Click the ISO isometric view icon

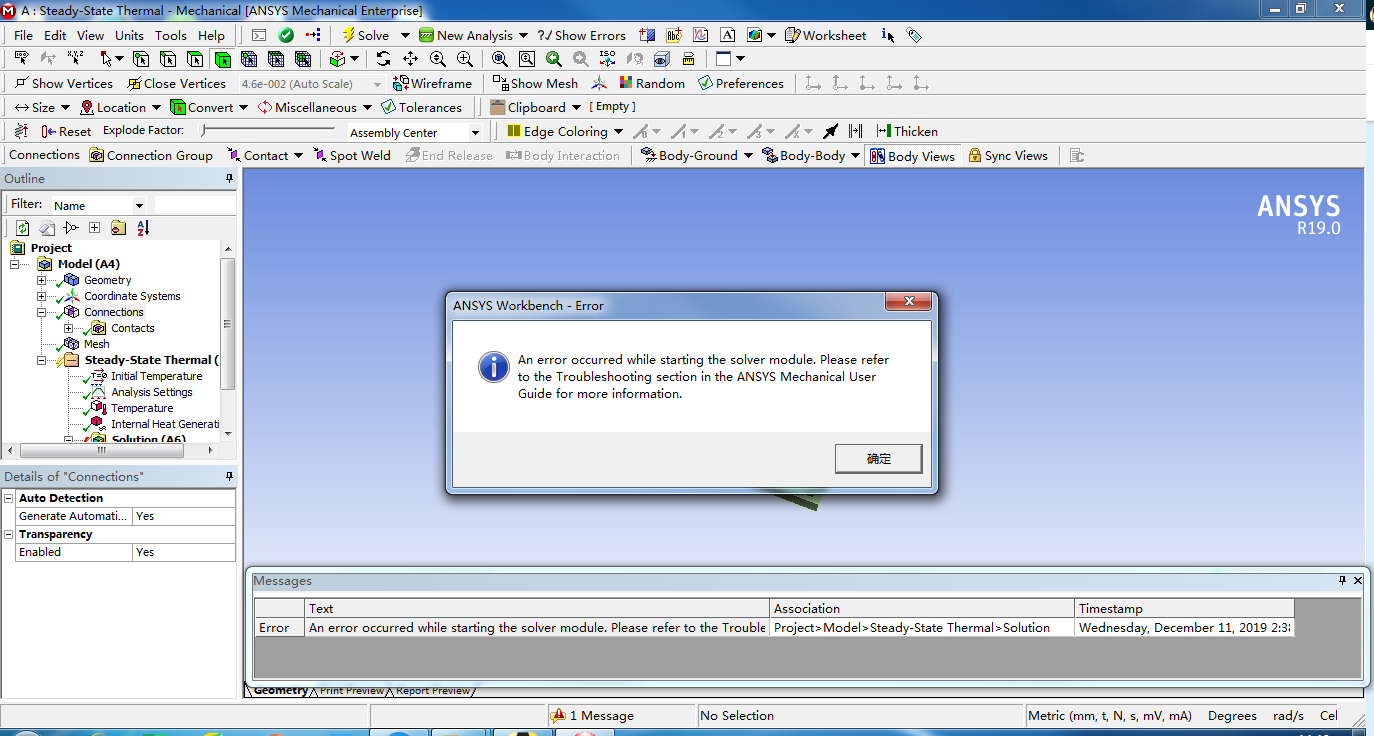click(607, 59)
